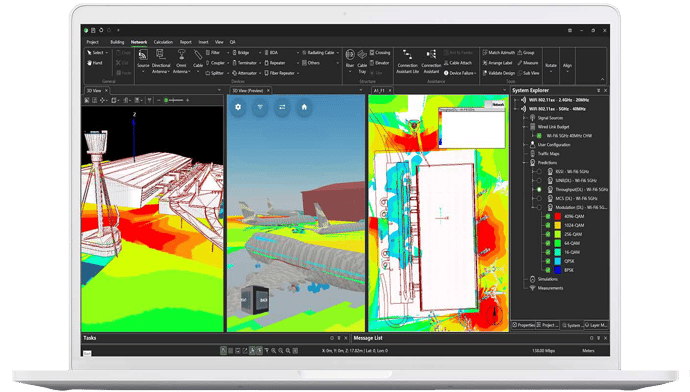The width and height of the screenshot is (690, 392).
Task: Select the RSSI Wi-Fi6 5GHz prediction radio
Action: [539, 172]
